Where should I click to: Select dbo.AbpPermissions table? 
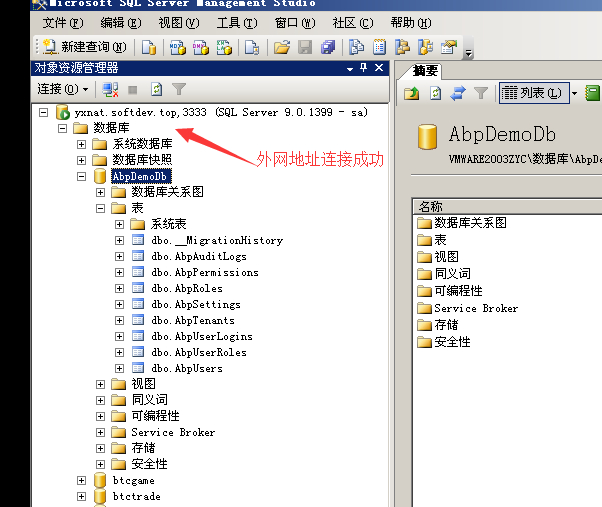tap(205, 272)
